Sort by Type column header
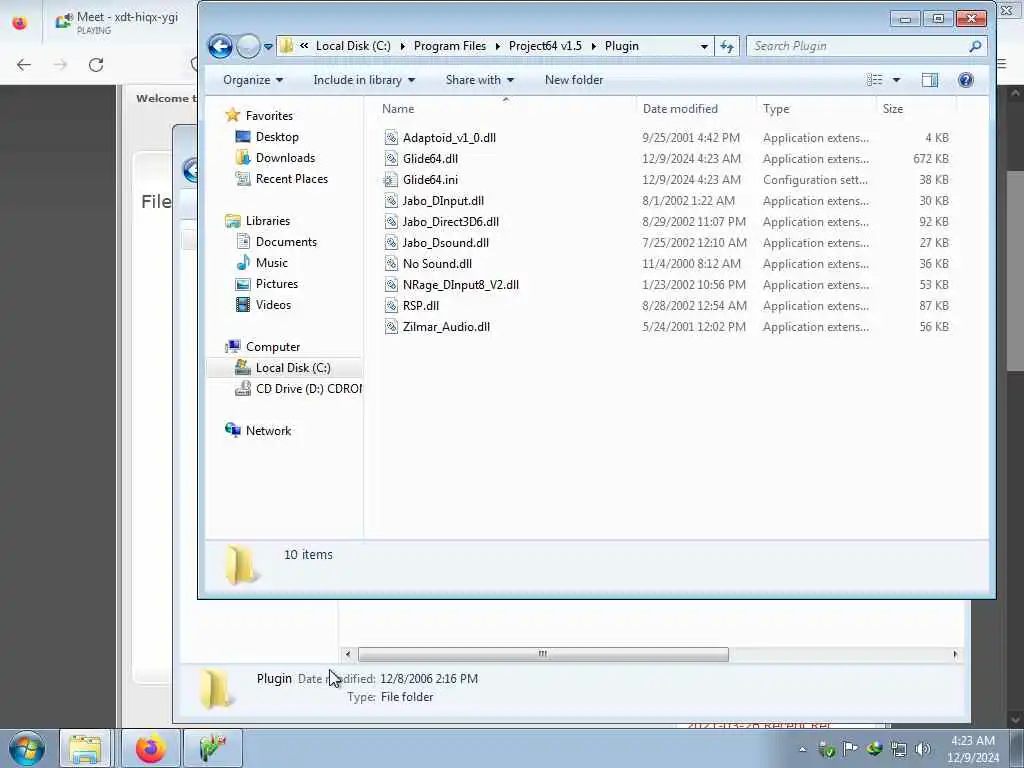Image resolution: width=1024 pixels, height=768 pixels. coord(816,108)
